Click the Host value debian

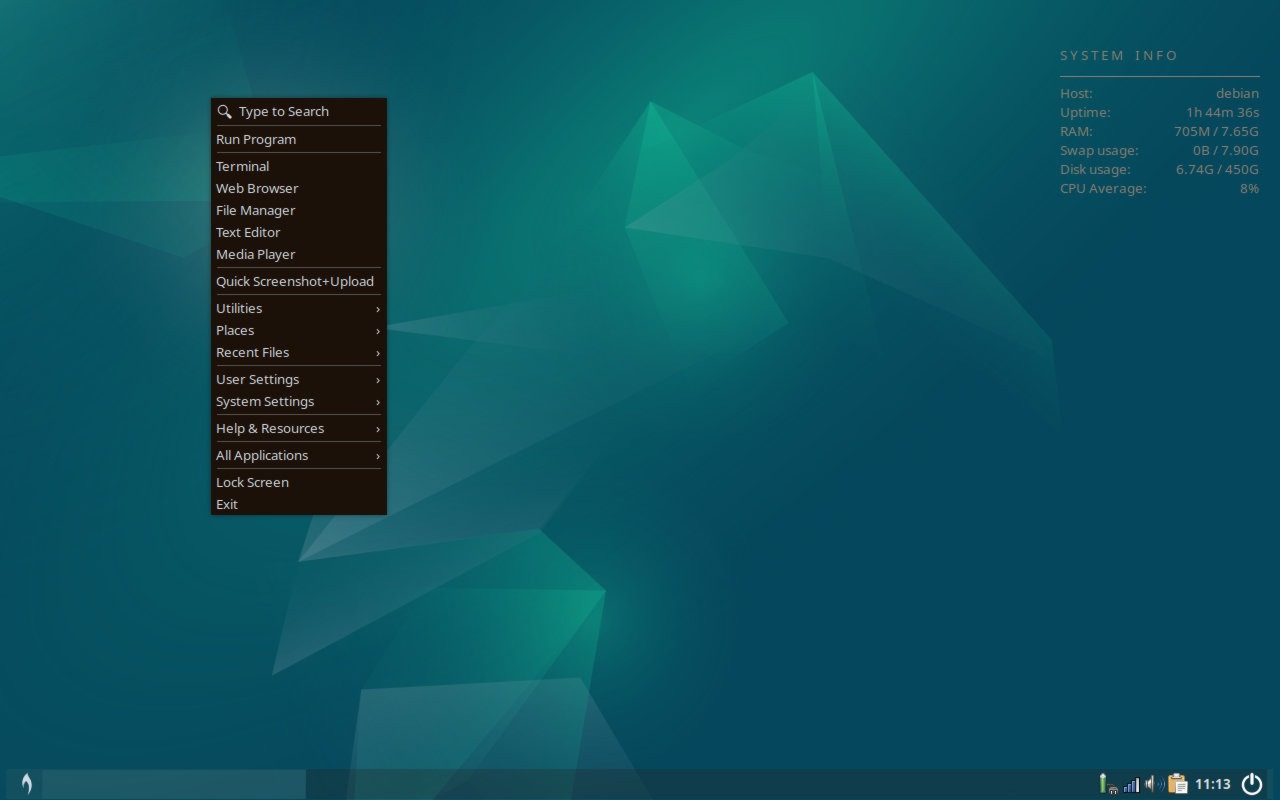1237,93
